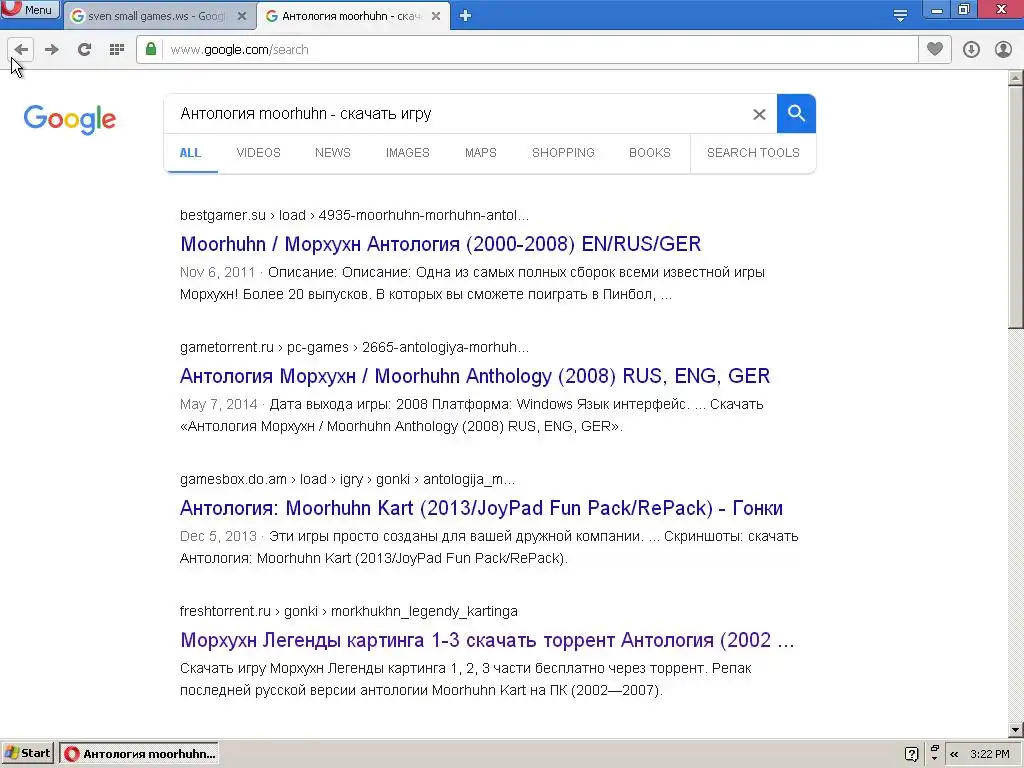Click the gamesbox.do.am breadcrumb URL
1024x768 pixels.
(347, 479)
